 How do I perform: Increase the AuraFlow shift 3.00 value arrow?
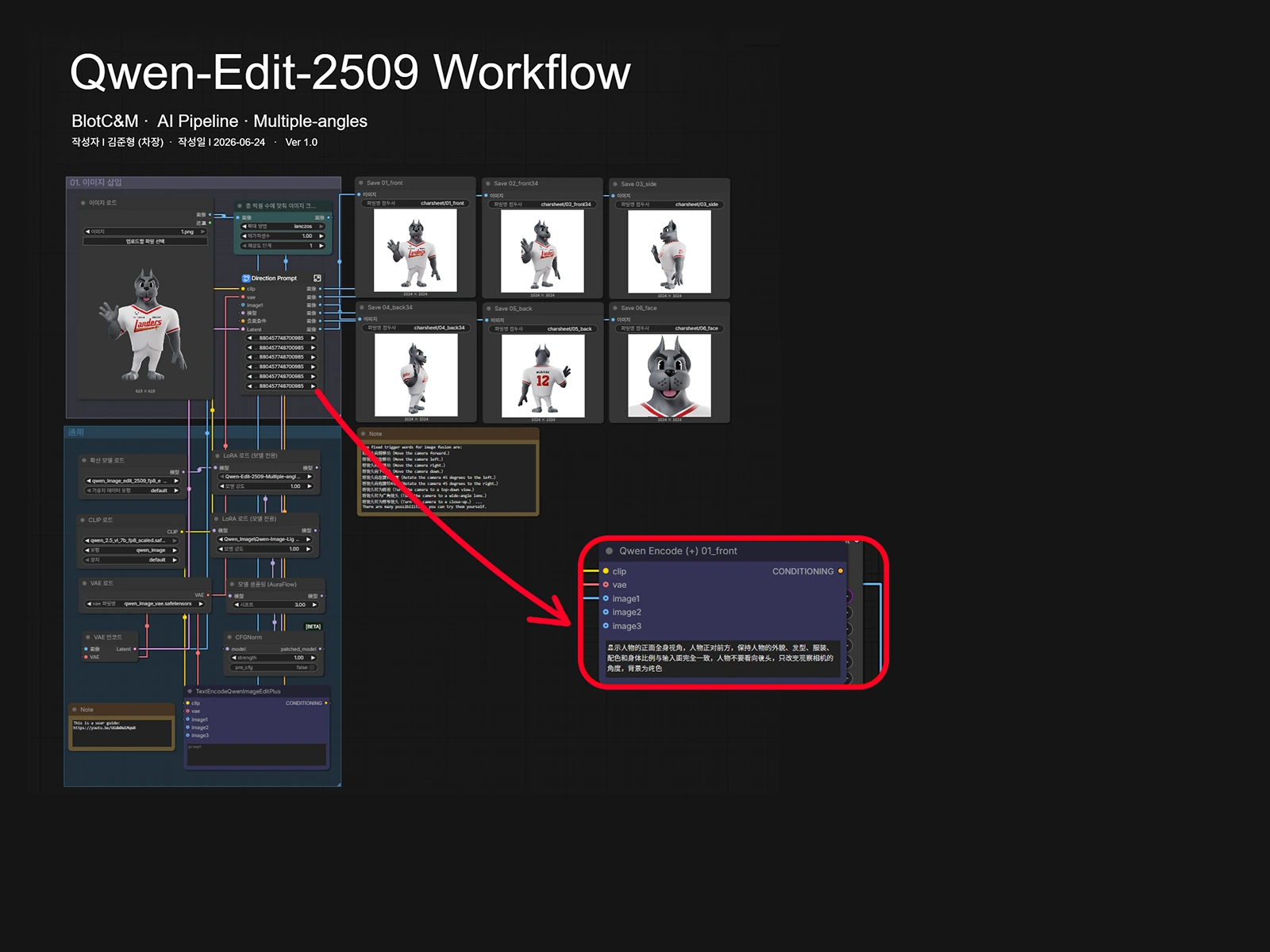tap(315, 605)
